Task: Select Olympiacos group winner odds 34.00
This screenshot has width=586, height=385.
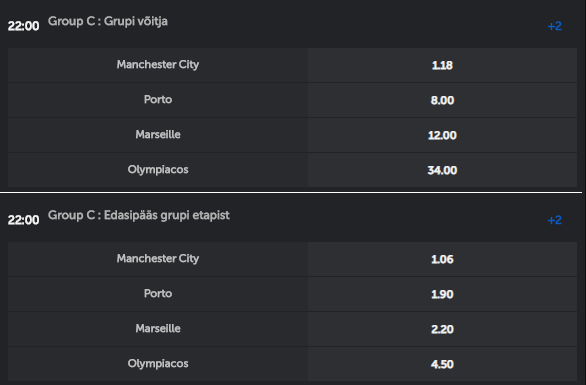Action: tap(442, 170)
